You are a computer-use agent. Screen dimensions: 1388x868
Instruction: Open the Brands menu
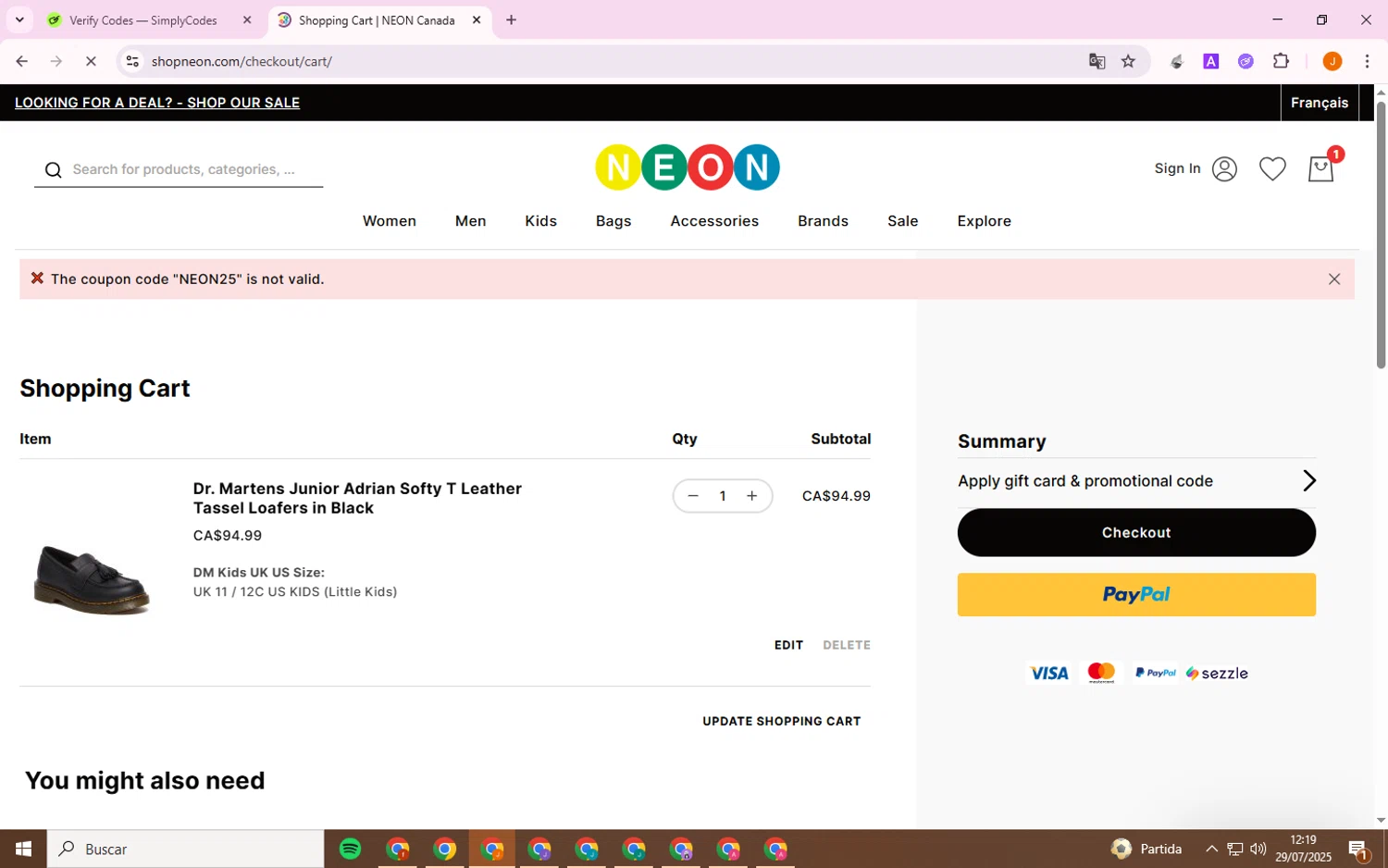point(823,221)
